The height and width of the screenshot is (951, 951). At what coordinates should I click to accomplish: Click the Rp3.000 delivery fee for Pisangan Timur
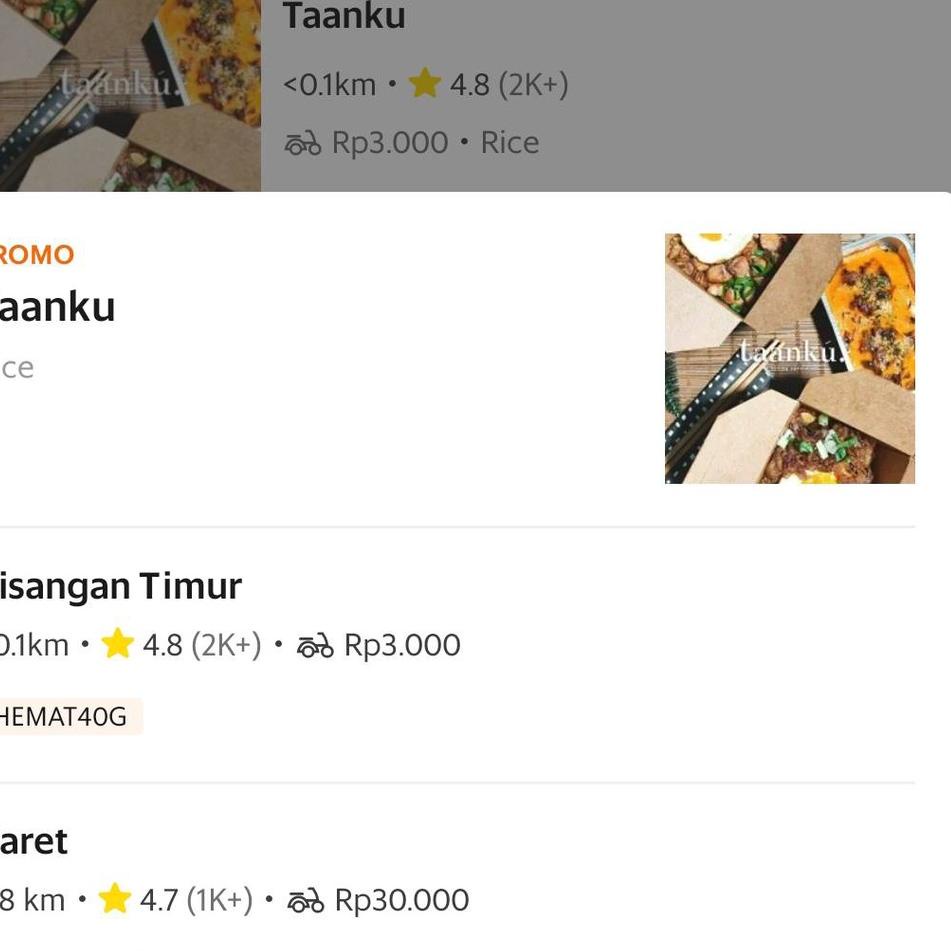403,645
